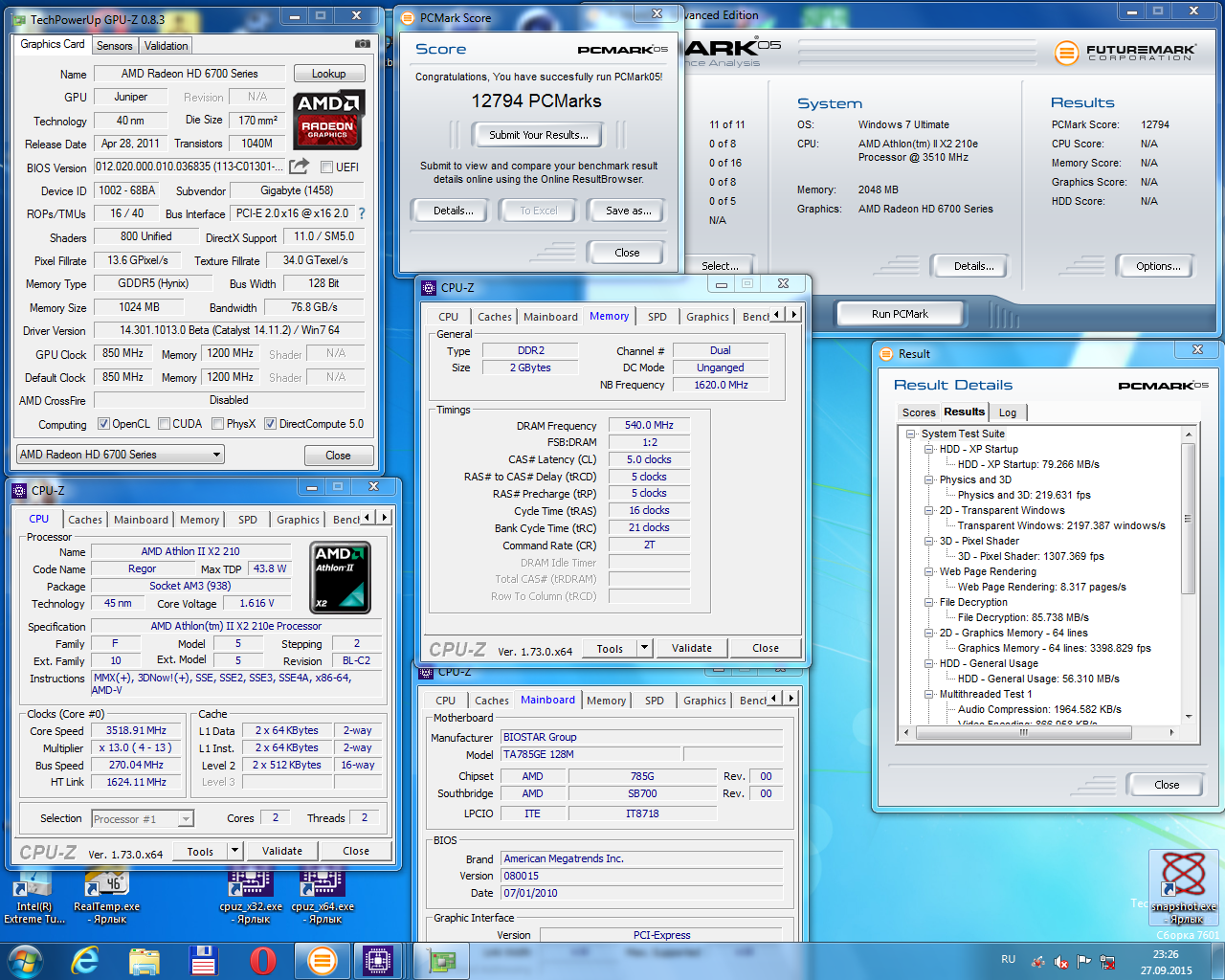Image resolution: width=1225 pixels, height=980 pixels.
Task: Open Action Center flag tray icon
Action: 1083,961
